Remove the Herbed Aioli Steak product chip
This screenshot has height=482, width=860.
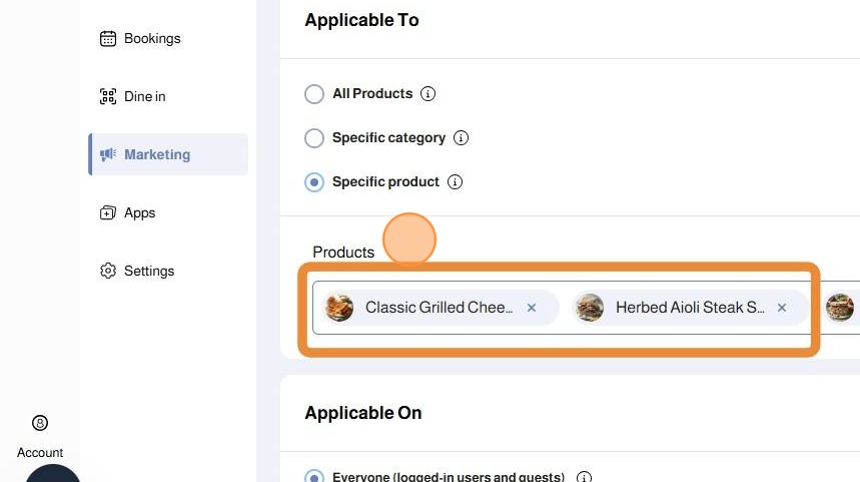point(782,308)
